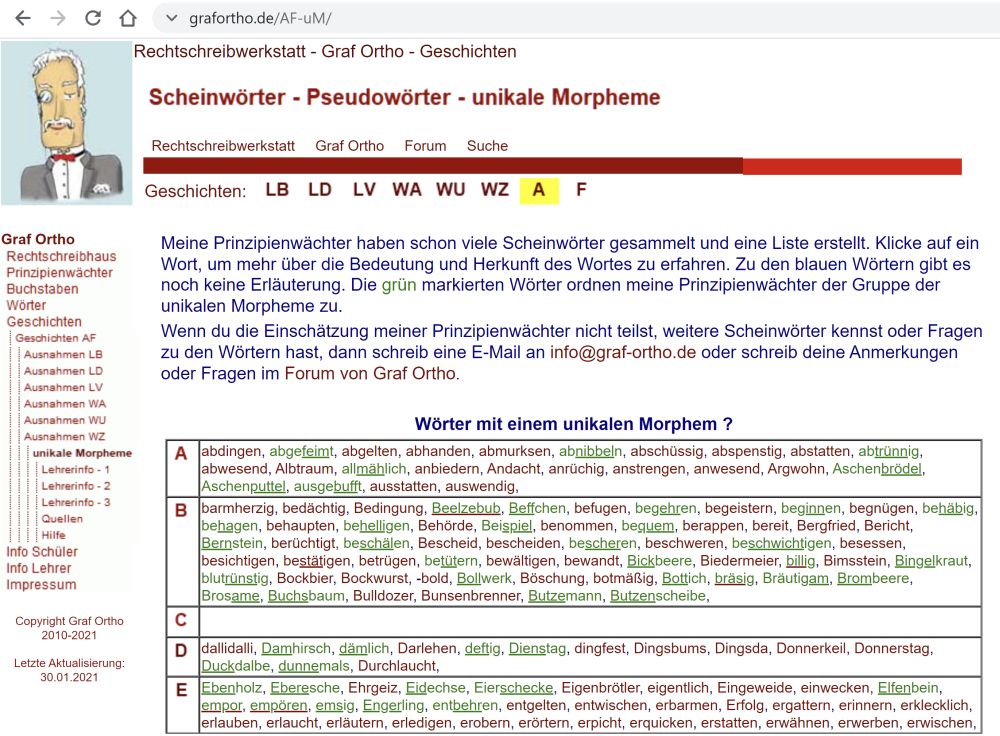Image resolution: width=1000 pixels, height=736 pixels.
Task: Click the browser forward arrow
Action: (x=58, y=18)
